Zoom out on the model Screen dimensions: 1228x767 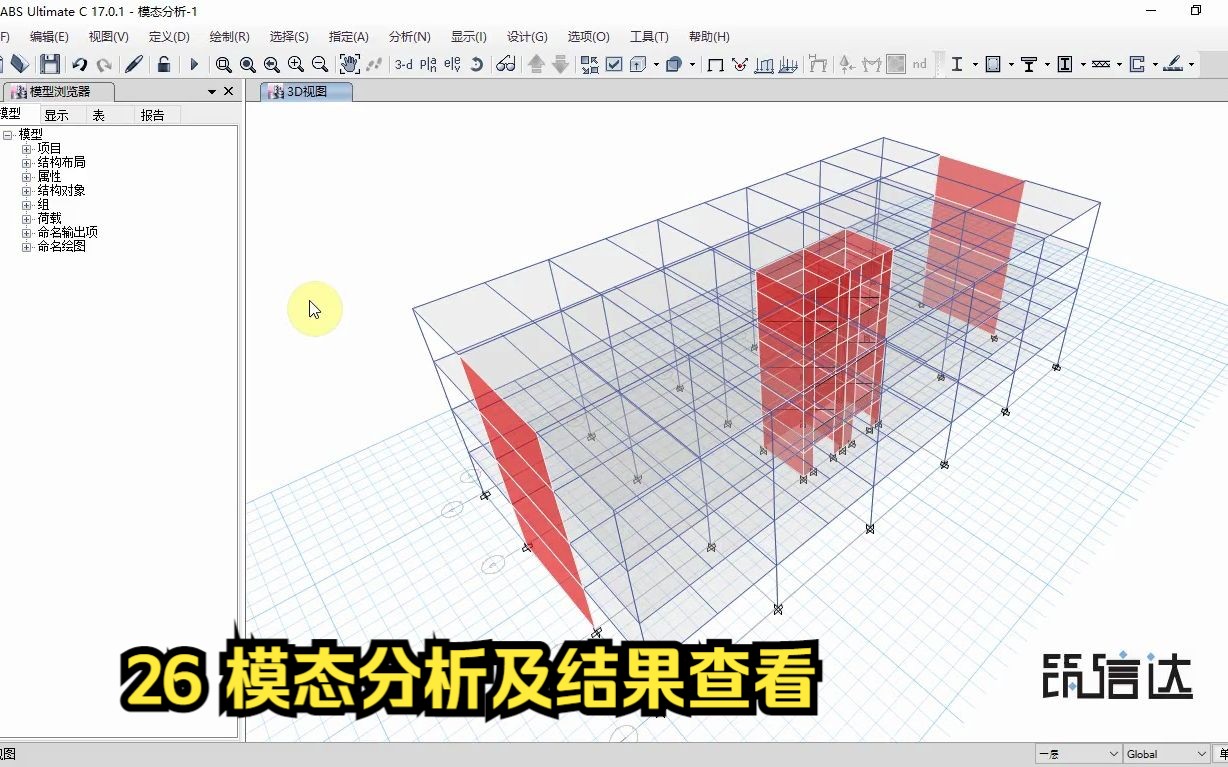click(319, 64)
